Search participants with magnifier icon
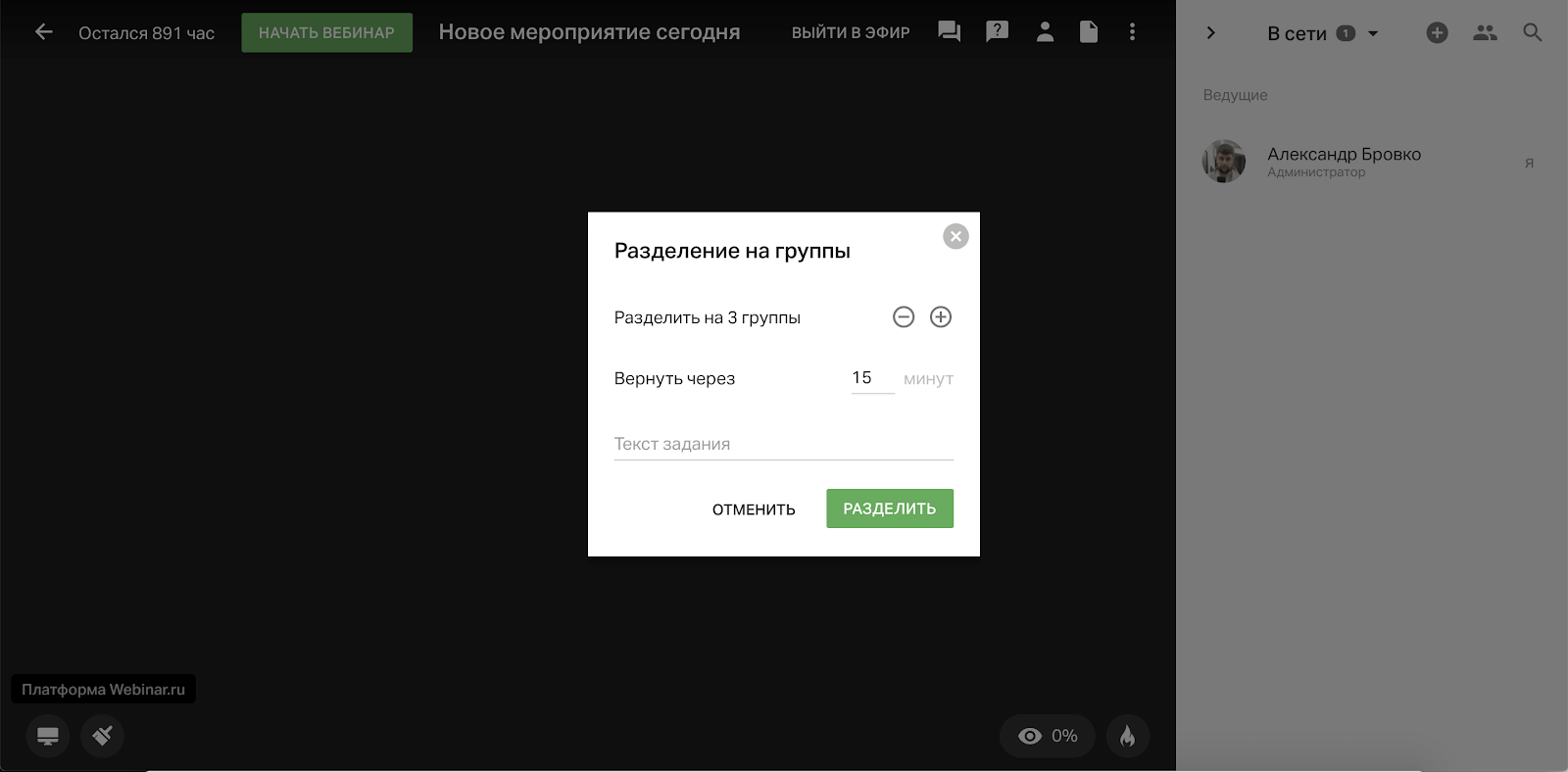This screenshot has height=772, width=1568. (x=1533, y=33)
